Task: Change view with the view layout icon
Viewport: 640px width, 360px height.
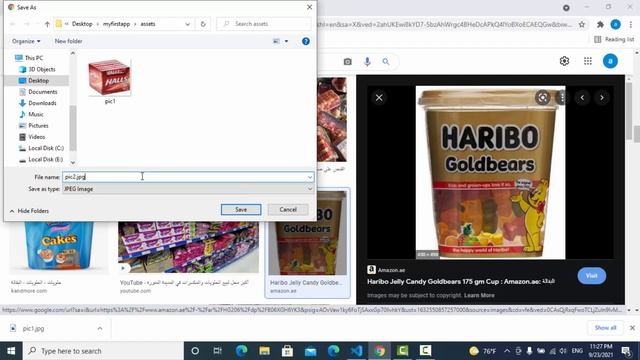Action: (276, 41)
